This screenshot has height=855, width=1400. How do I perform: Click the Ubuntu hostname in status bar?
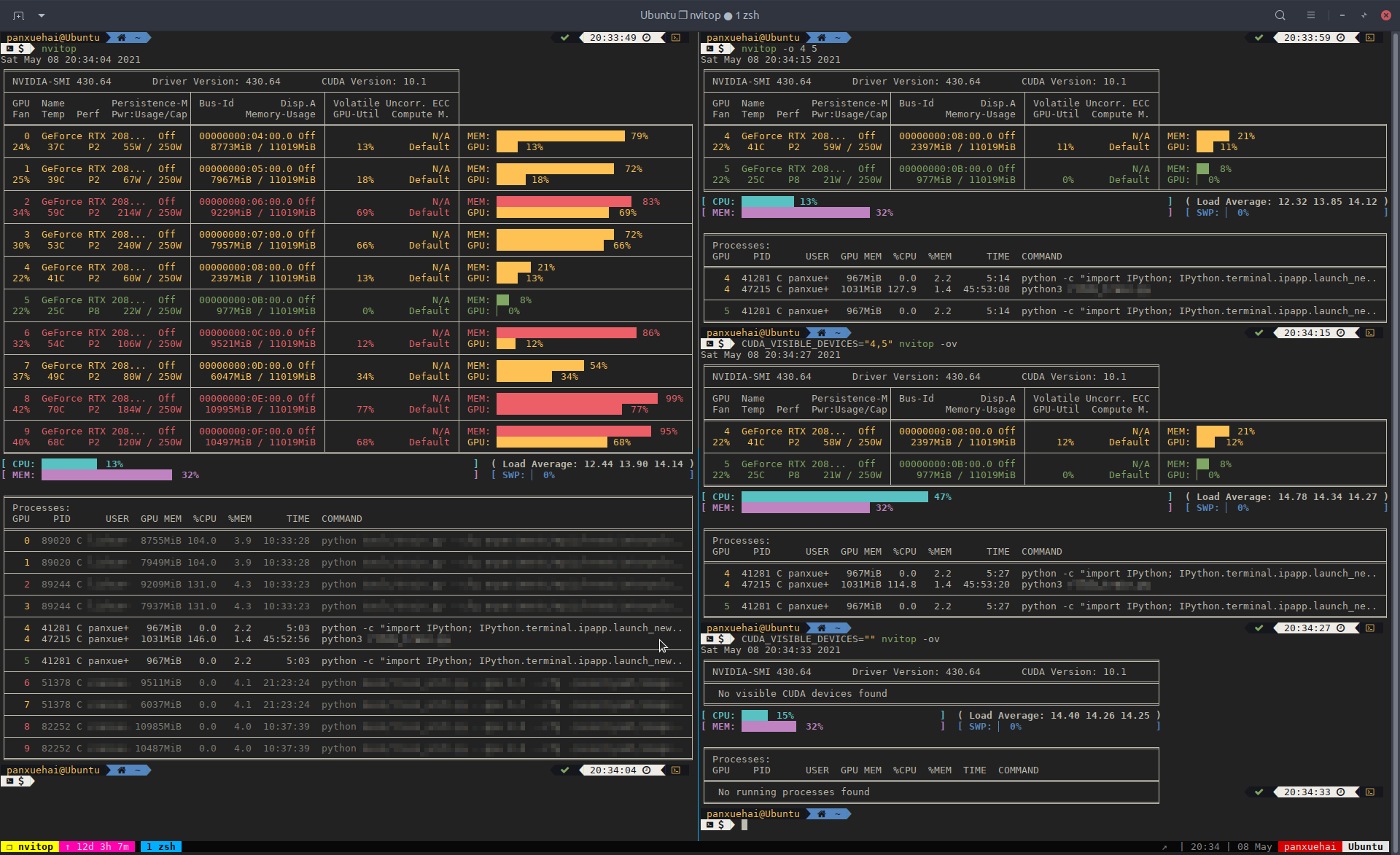click(x=1365, y=847)
